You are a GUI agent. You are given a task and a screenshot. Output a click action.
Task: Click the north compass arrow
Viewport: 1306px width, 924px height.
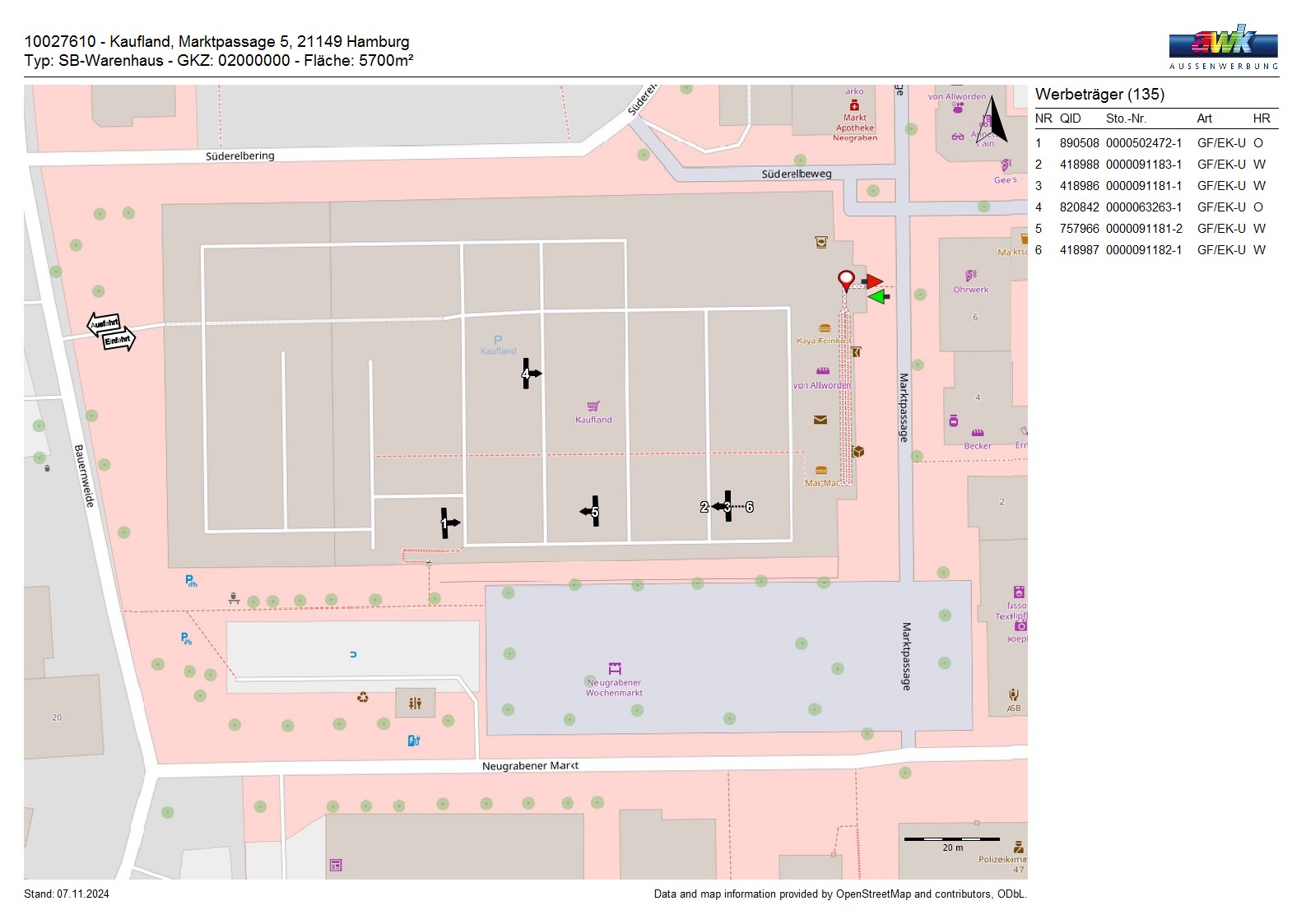[x=996, y=119]
